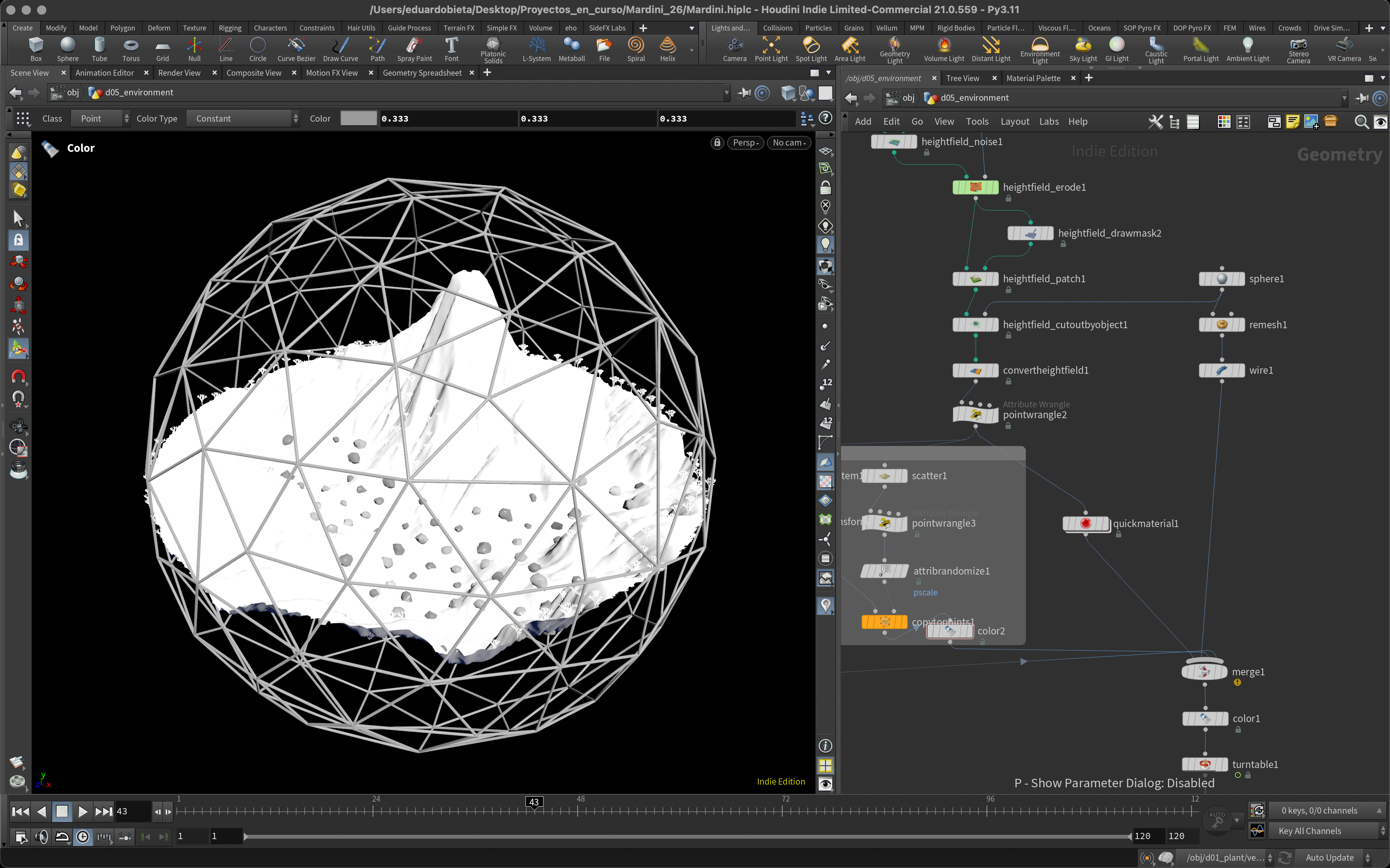Screen dimensions: 1390x868
Task: Open the Color Type Constant dropdown
Action: click(243, 118)
